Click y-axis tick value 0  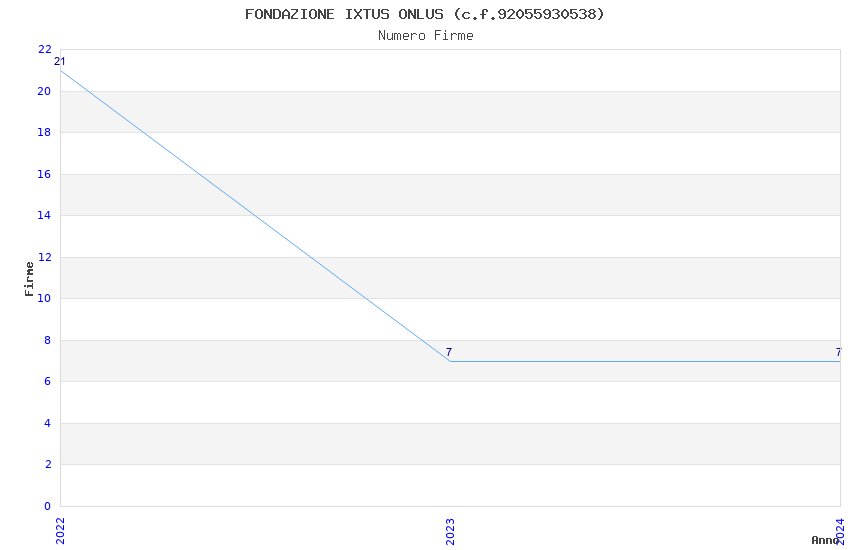(x=48, y=506)
